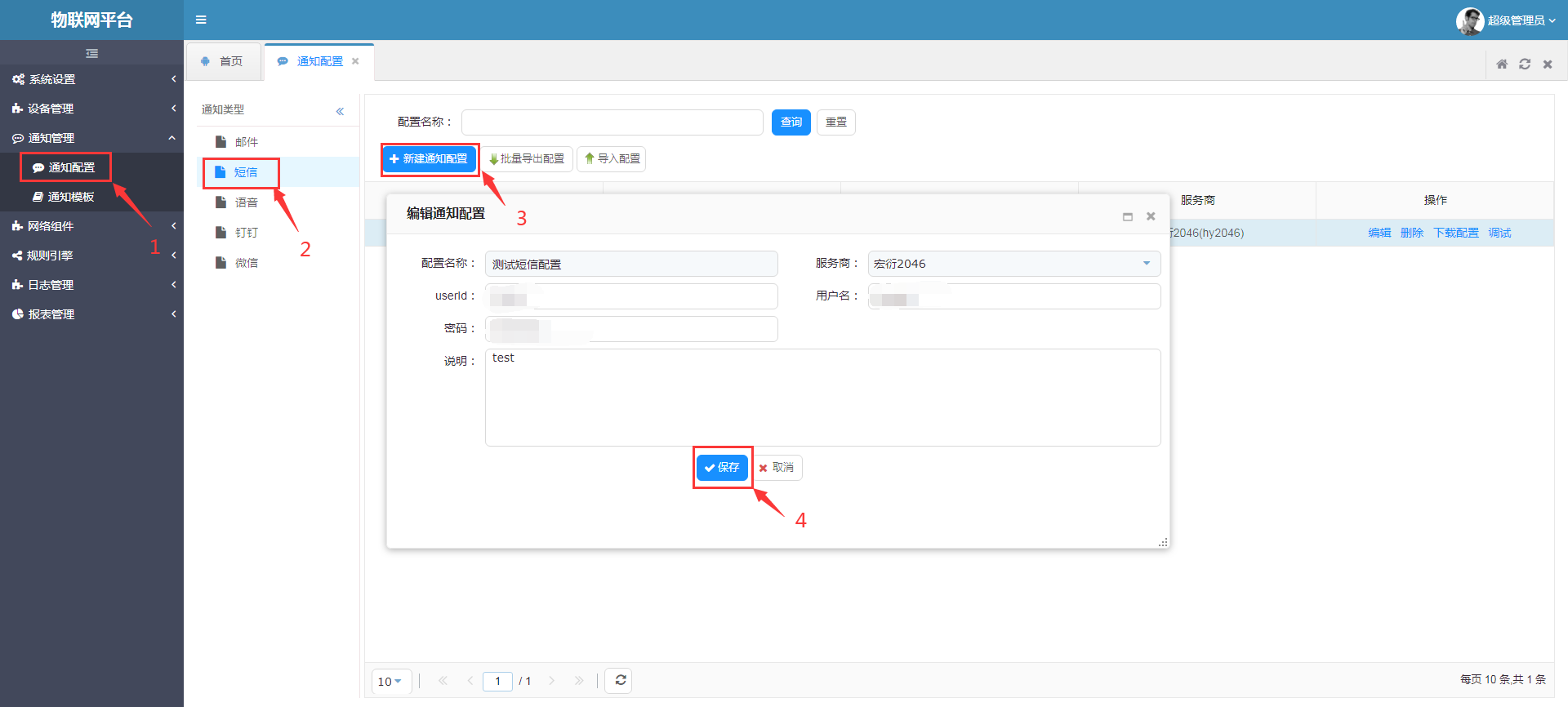Click 导入配置 button
This screenshot has height=707, width=1568.
pyautogui.click(x=612, y=159)
